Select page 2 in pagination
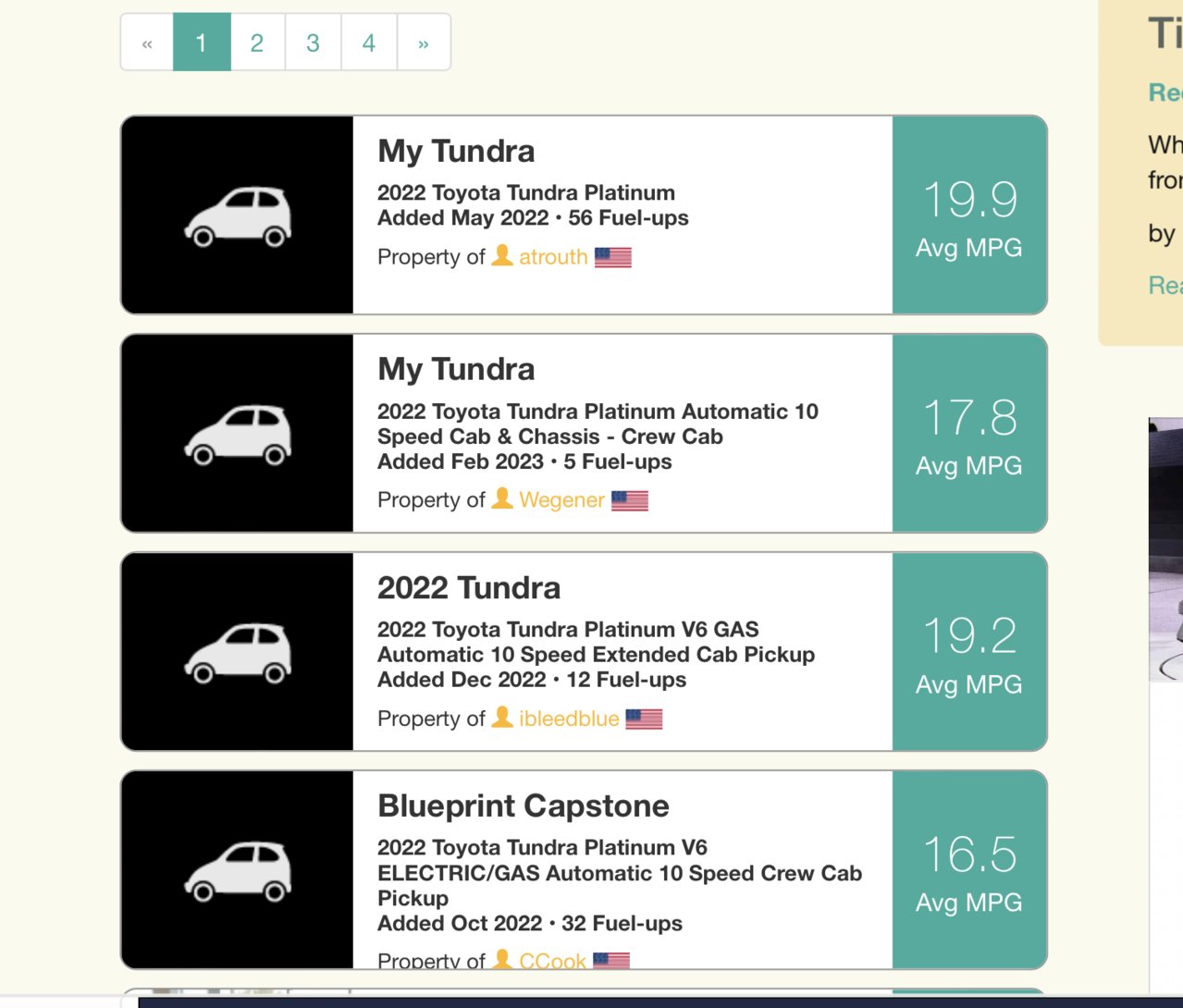Image resolution: width=1183 pixels, height=1008 pixels. (257, 43)
